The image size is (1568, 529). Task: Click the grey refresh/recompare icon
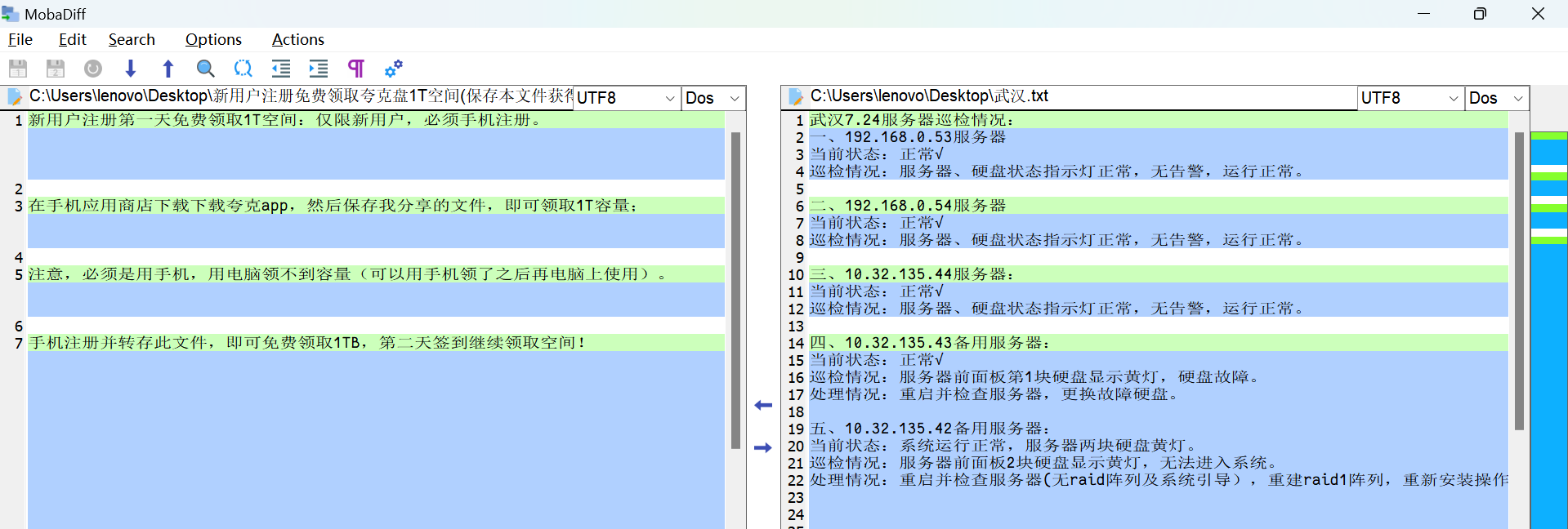tap(93, 69)
